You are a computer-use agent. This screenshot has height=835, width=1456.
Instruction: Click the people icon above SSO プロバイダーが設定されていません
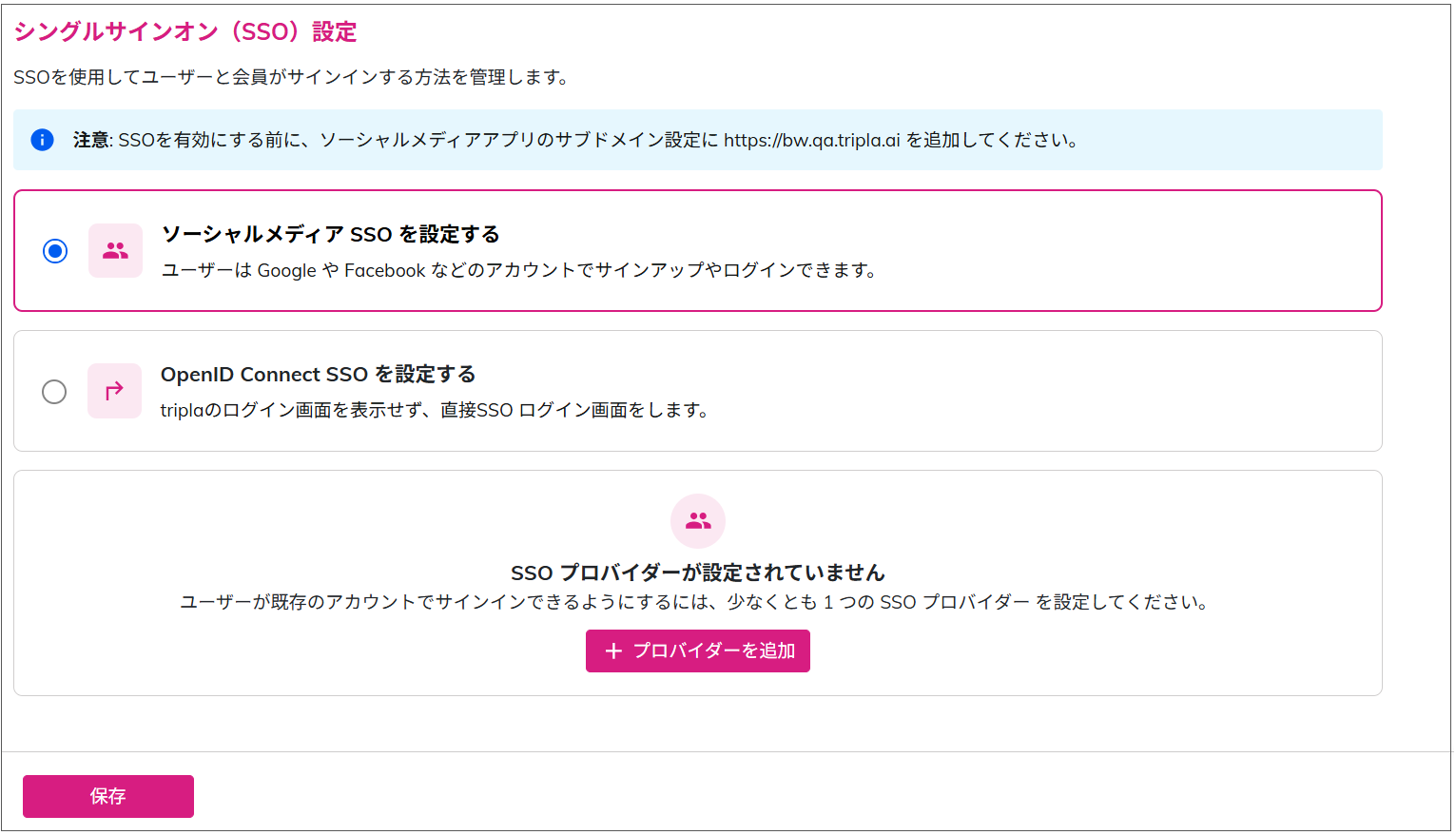[x=698, y=521]
